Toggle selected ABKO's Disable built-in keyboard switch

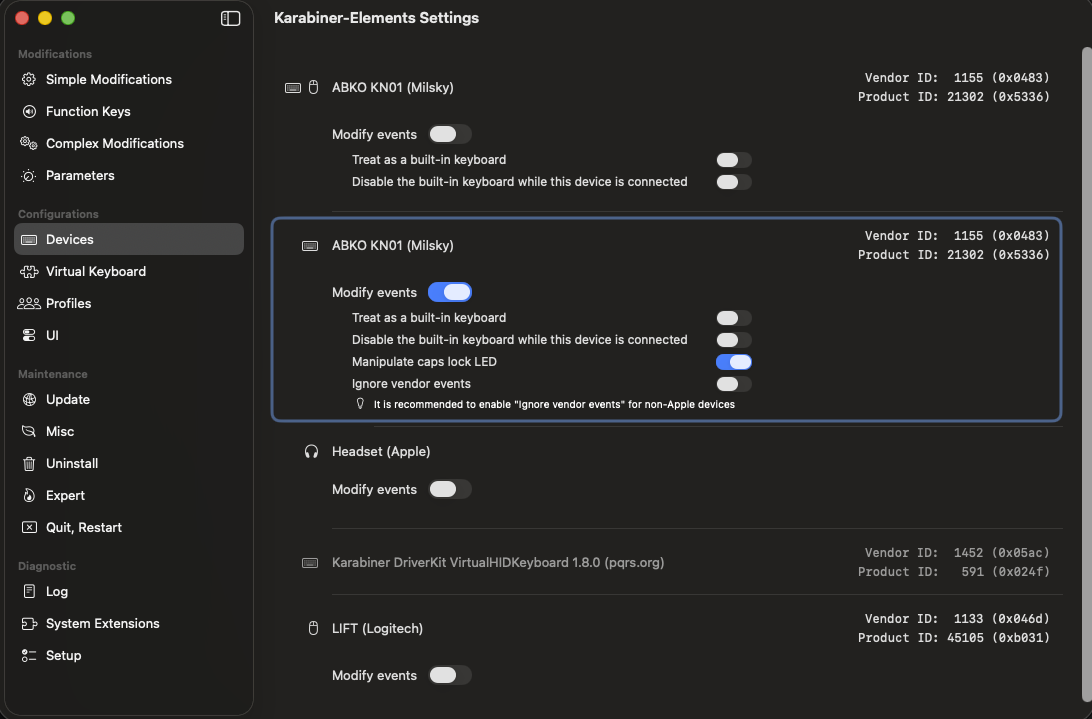pyautogui.click(x=734, y=341)
